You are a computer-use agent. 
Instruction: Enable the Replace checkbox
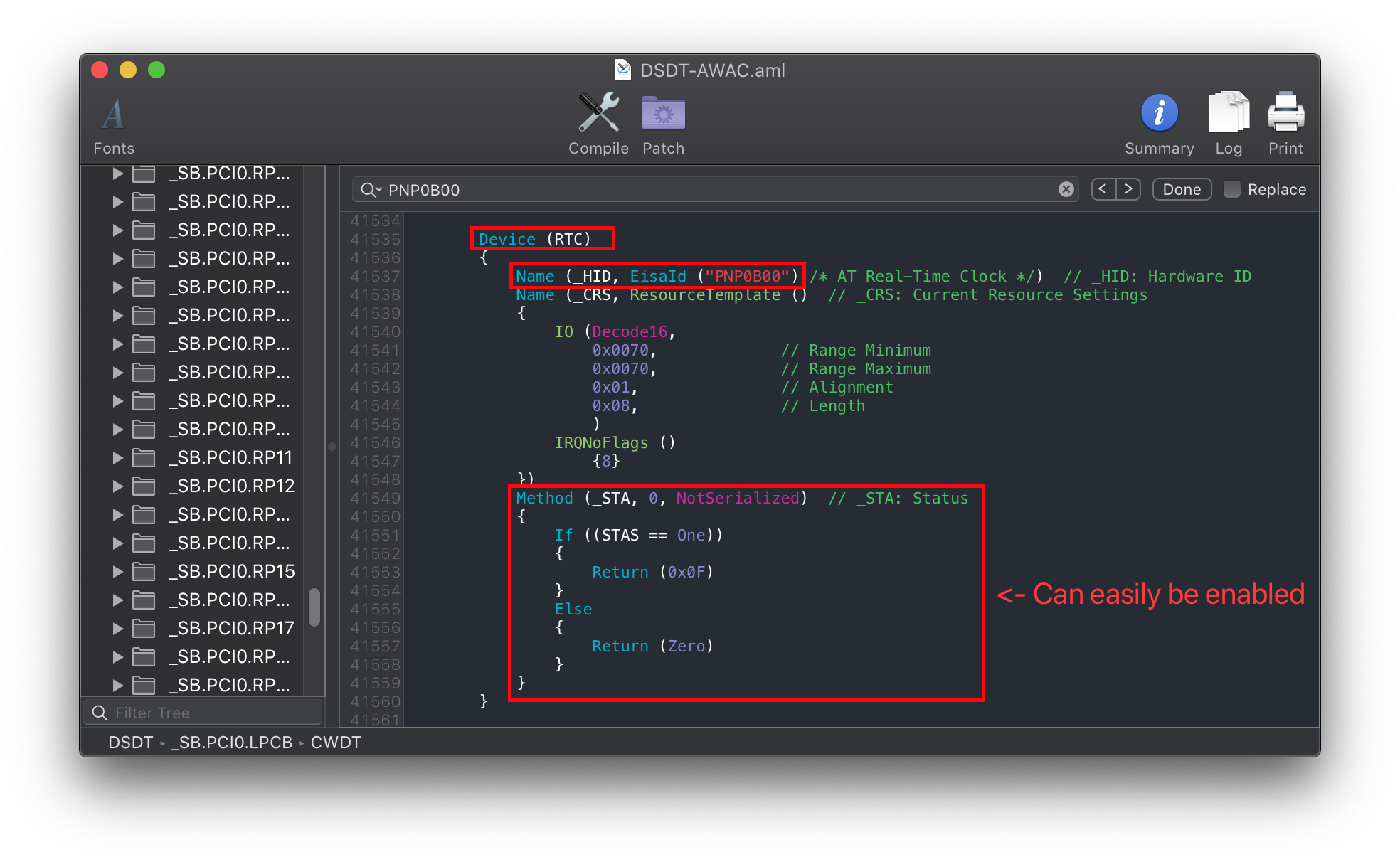1232,189
